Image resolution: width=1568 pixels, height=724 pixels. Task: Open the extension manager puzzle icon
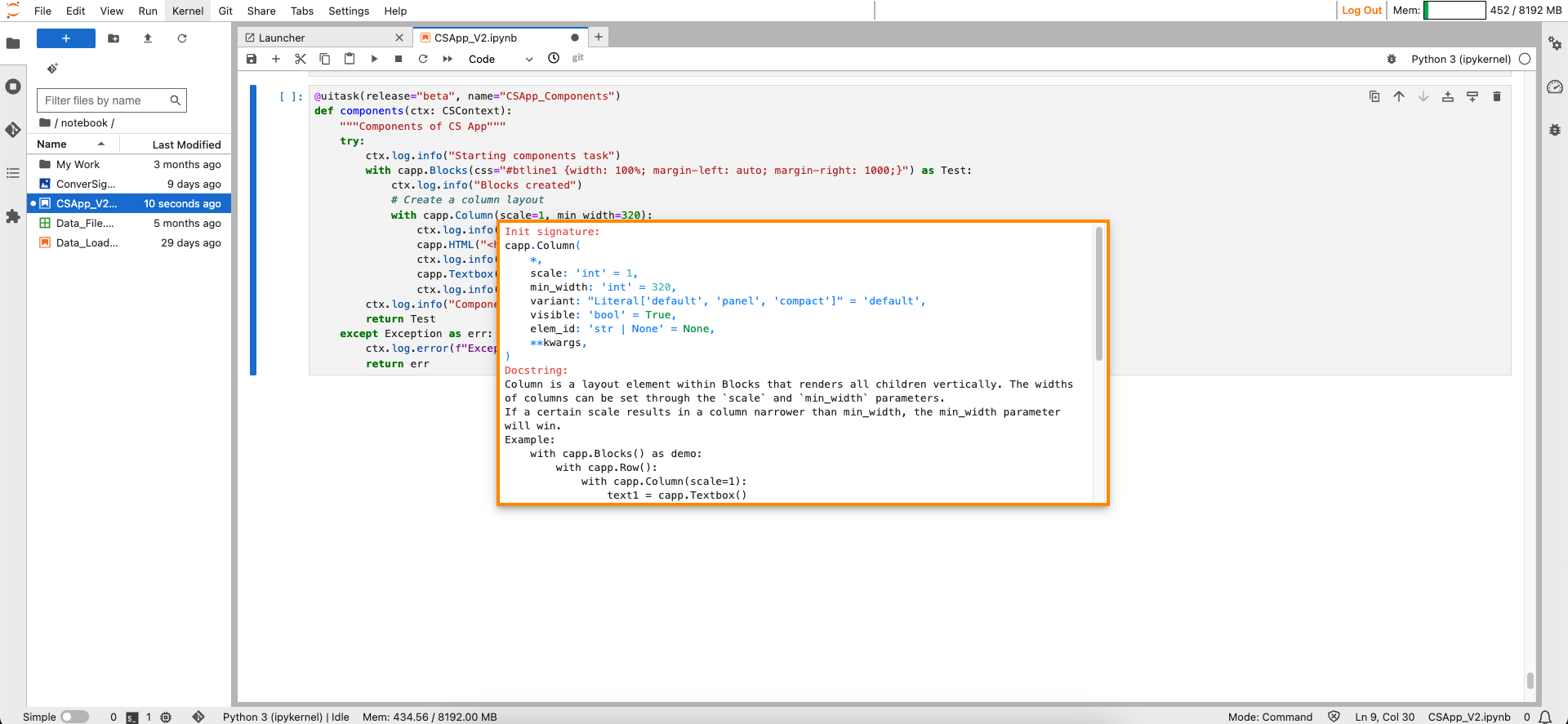pyautogui.click(x=13, y=216)
